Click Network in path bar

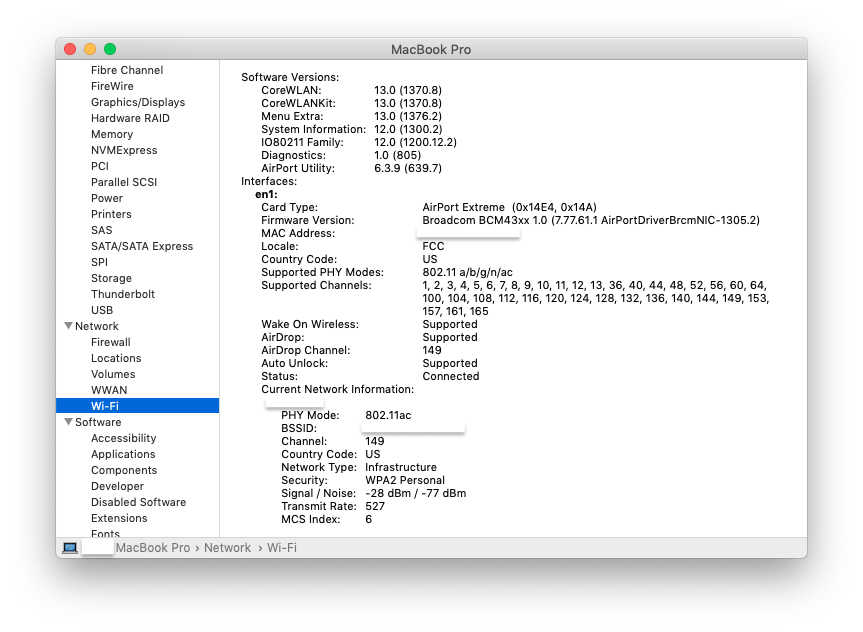[227, 548]
